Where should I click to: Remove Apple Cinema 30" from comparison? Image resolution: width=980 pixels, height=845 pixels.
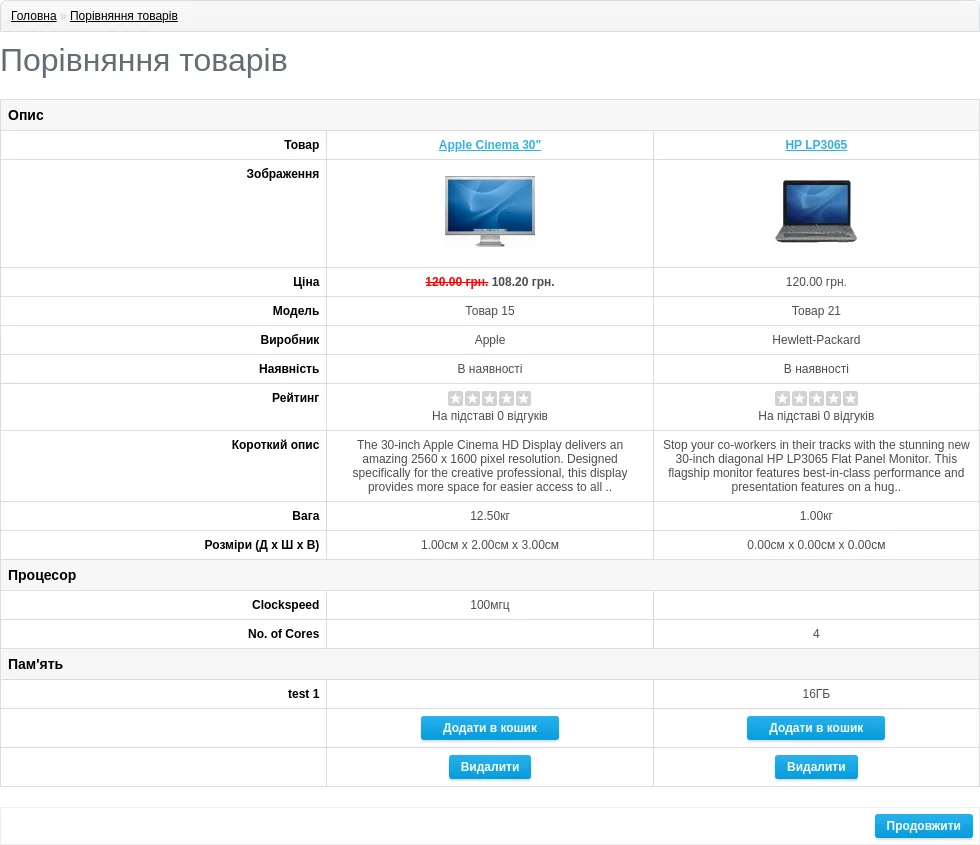click(489, 767)
